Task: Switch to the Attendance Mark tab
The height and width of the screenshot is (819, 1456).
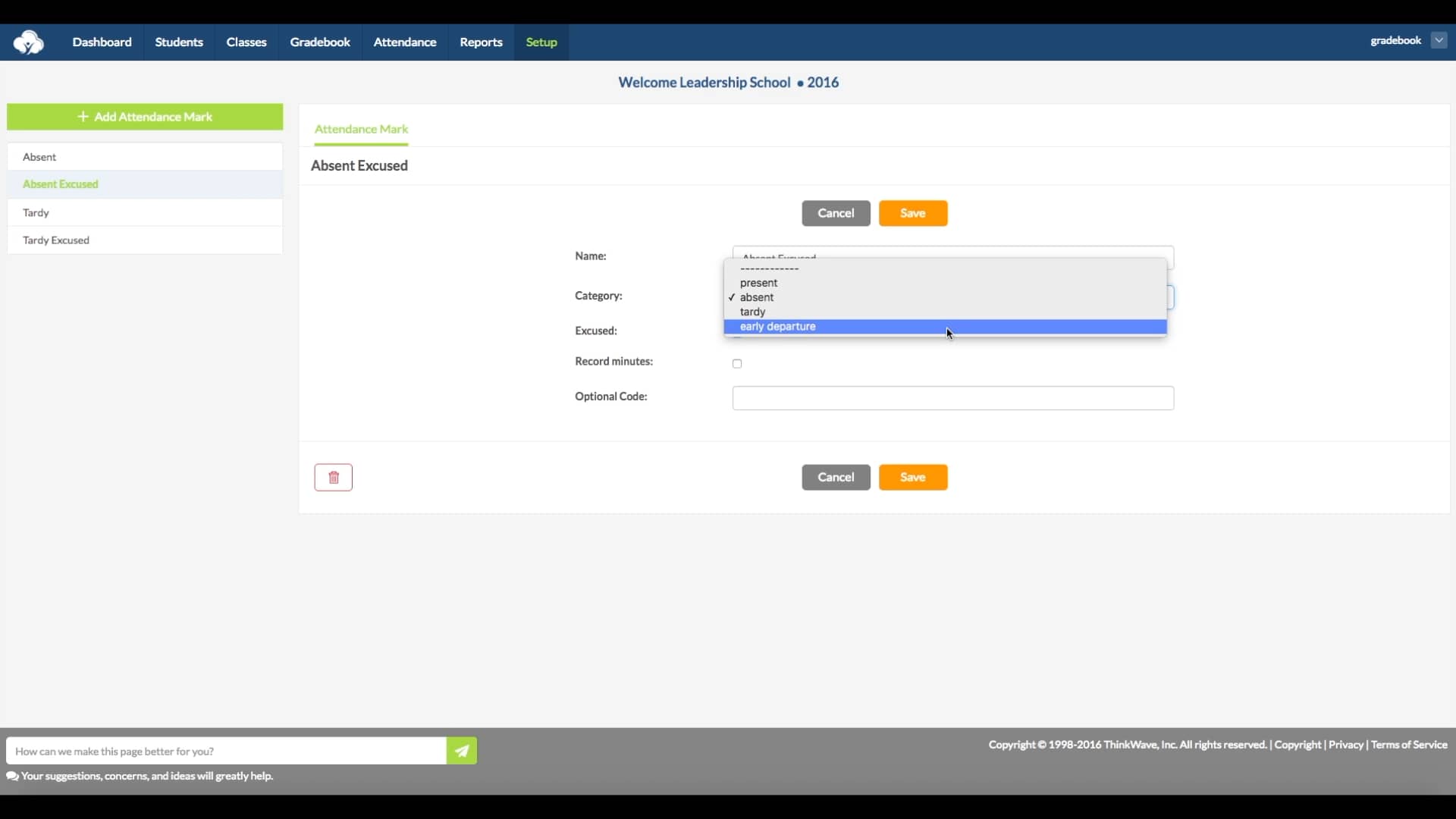Action: click(x=361, y=129)
